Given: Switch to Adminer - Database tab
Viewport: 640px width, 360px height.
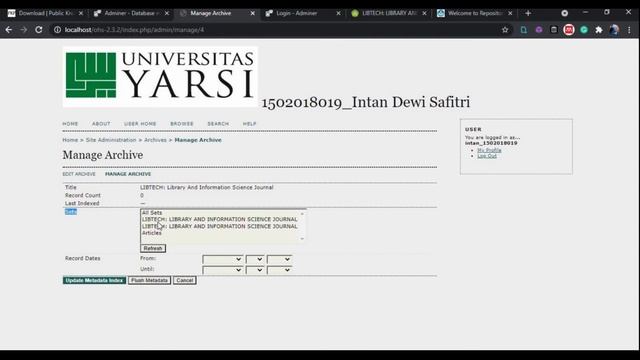Looking at the screenshot, I should point(131,13).
